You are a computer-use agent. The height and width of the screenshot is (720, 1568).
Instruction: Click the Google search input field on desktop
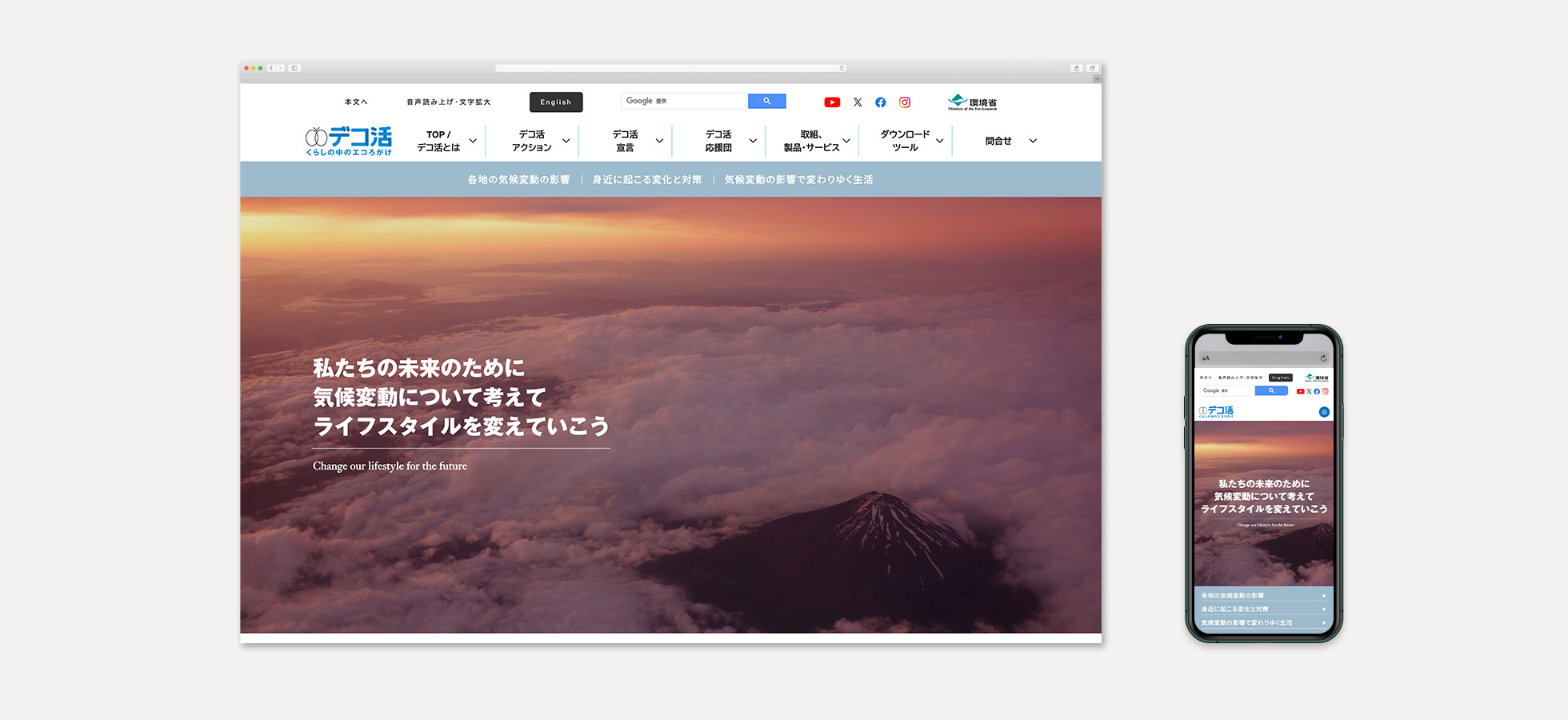pos(684,101)
